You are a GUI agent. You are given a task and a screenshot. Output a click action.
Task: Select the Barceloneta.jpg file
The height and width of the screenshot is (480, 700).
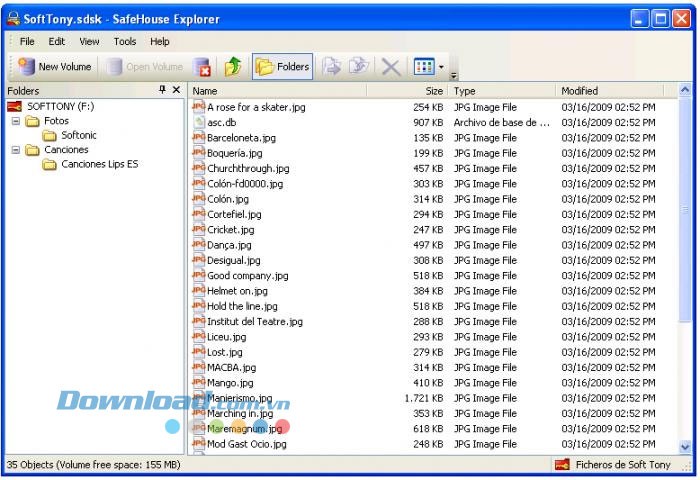click(x=241, y=138)
